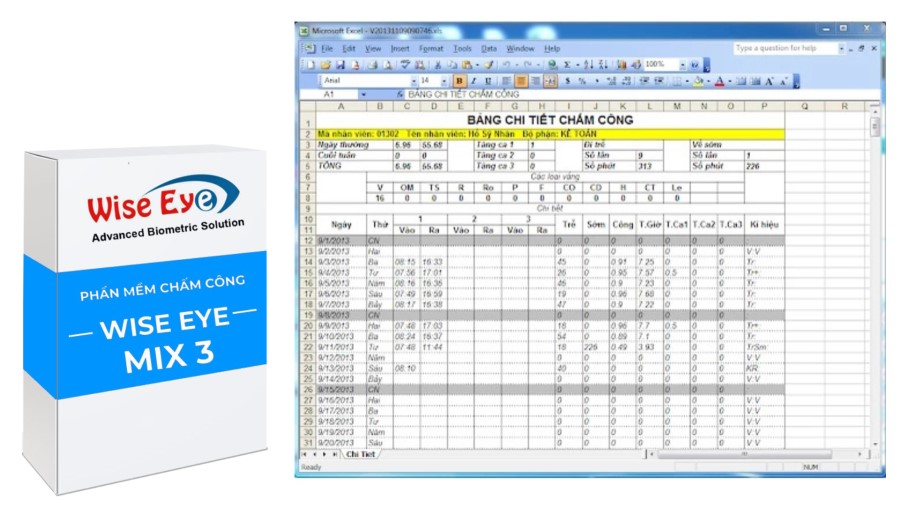Viewport: 900px width, 506px height.
Task: Expand the Font Color dropdown arrow
Action: 730,81
